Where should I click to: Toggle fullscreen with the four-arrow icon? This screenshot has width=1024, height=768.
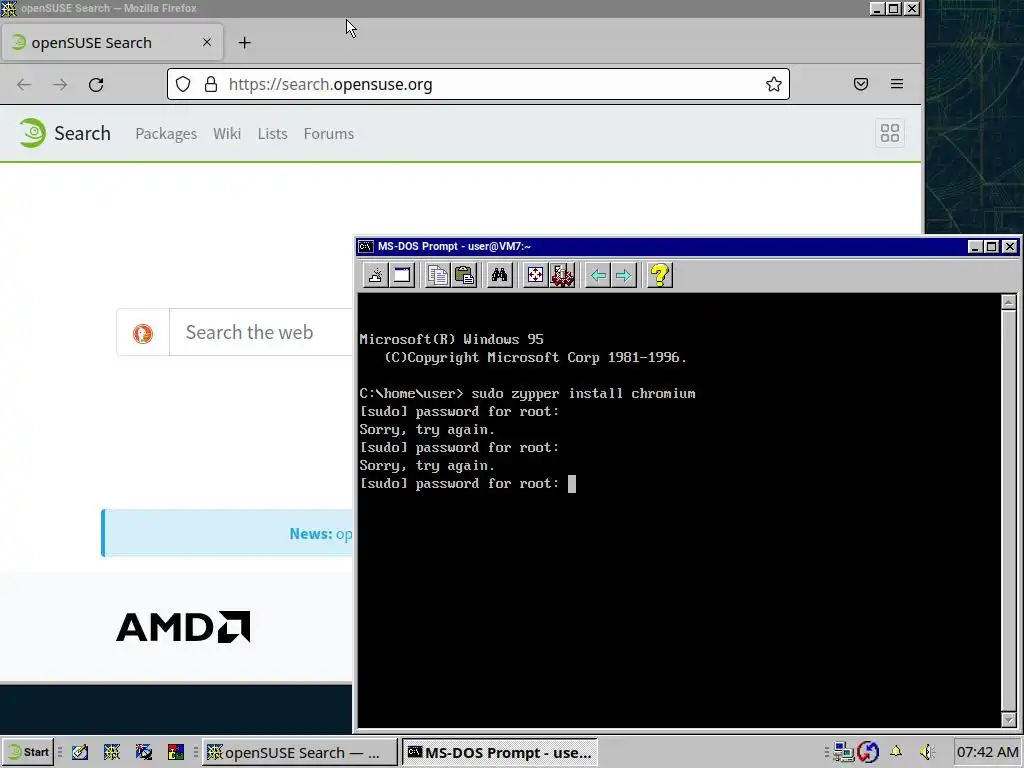click(x=535, y=275)
